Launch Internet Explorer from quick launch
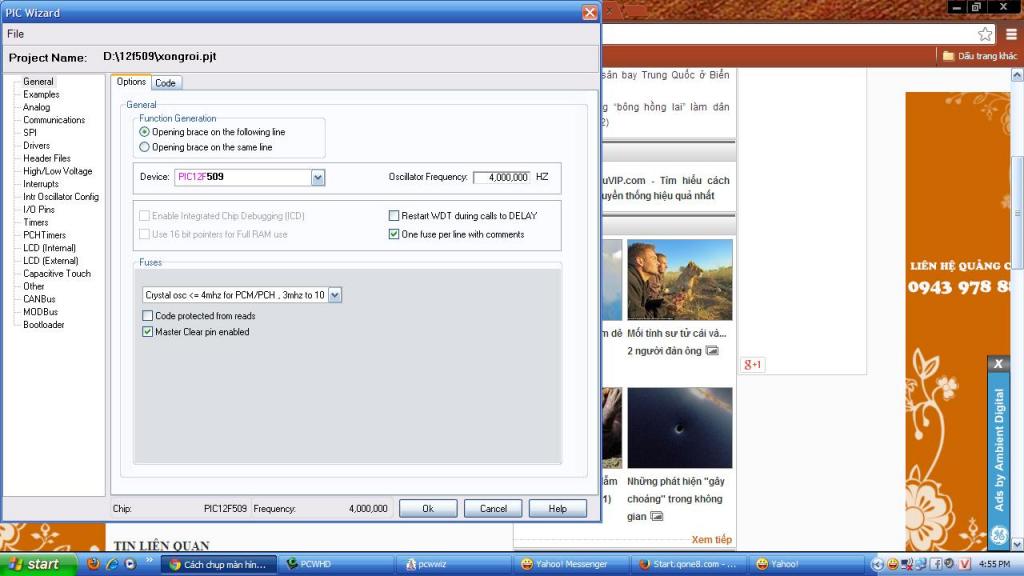1024x576 pixels. click(x=112, y=564)
